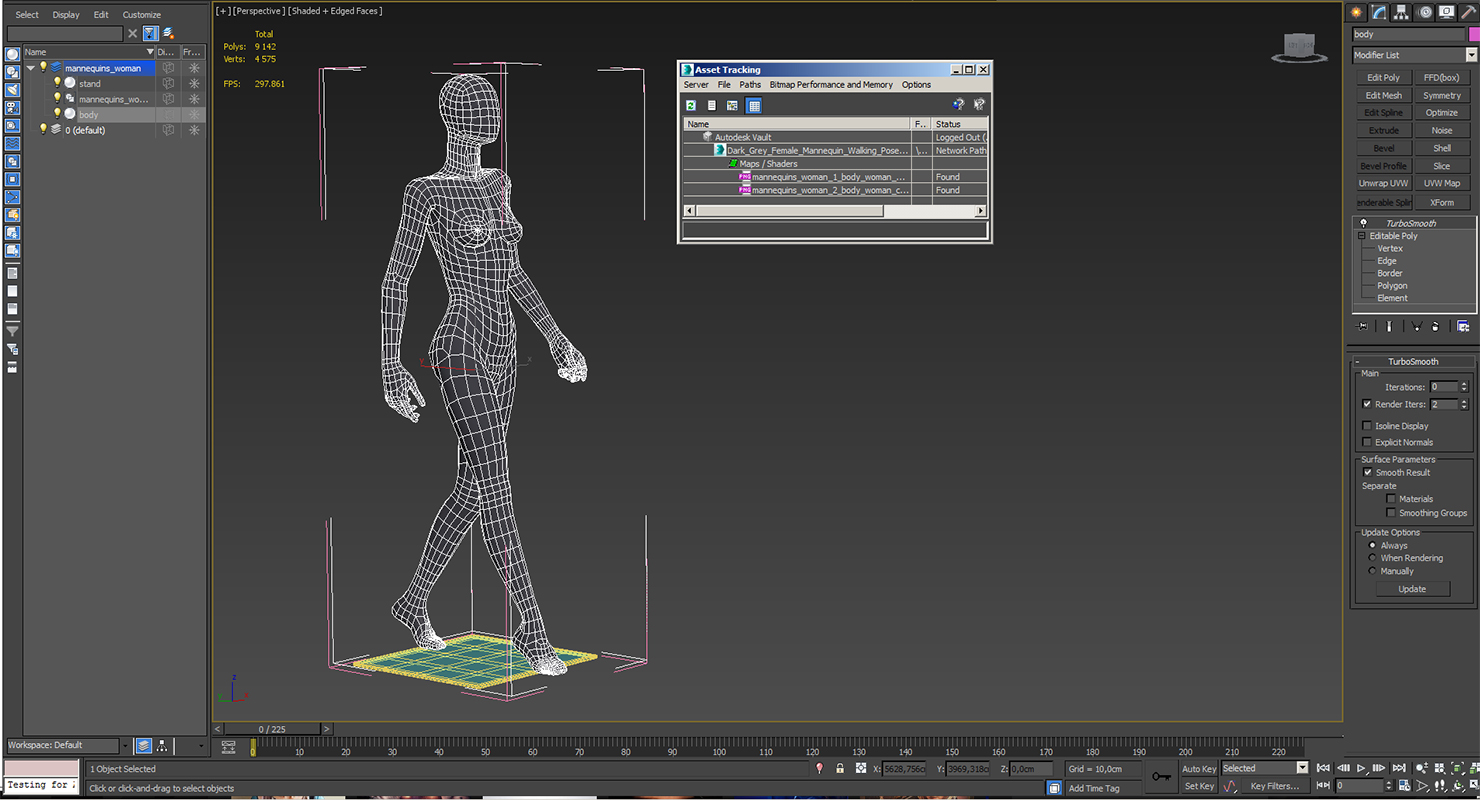Open the Modify panel tab
Image resolution: width=1480 pixels, height=800 pixels.
[1379, 12]
